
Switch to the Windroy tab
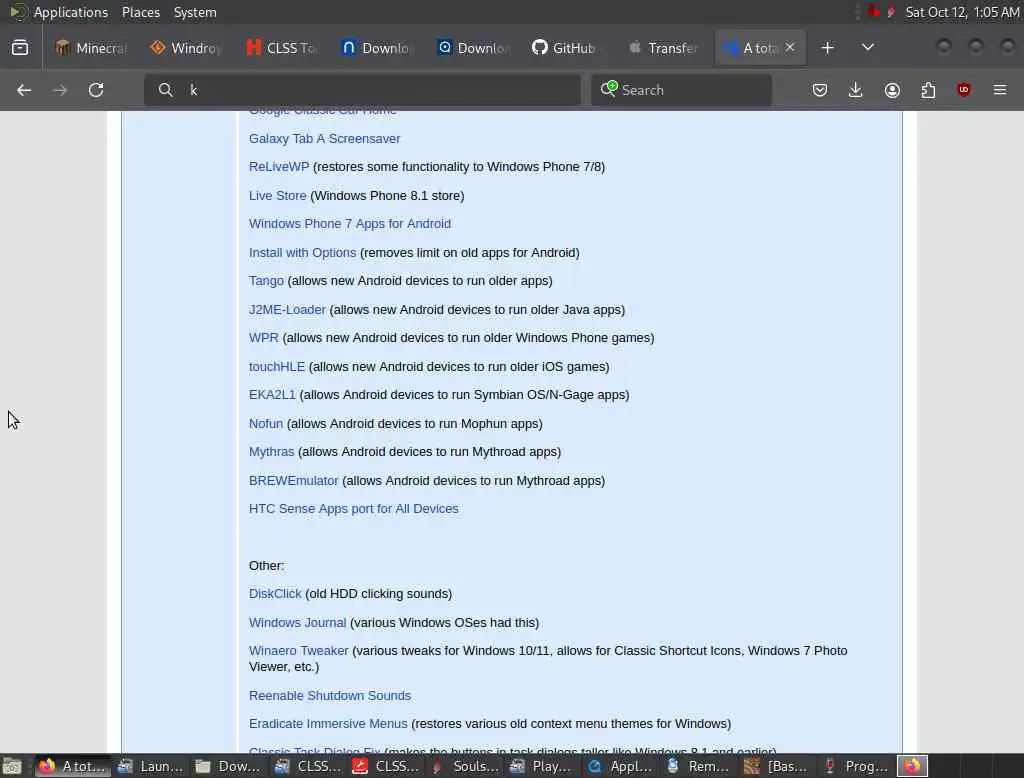coord(186,48)
